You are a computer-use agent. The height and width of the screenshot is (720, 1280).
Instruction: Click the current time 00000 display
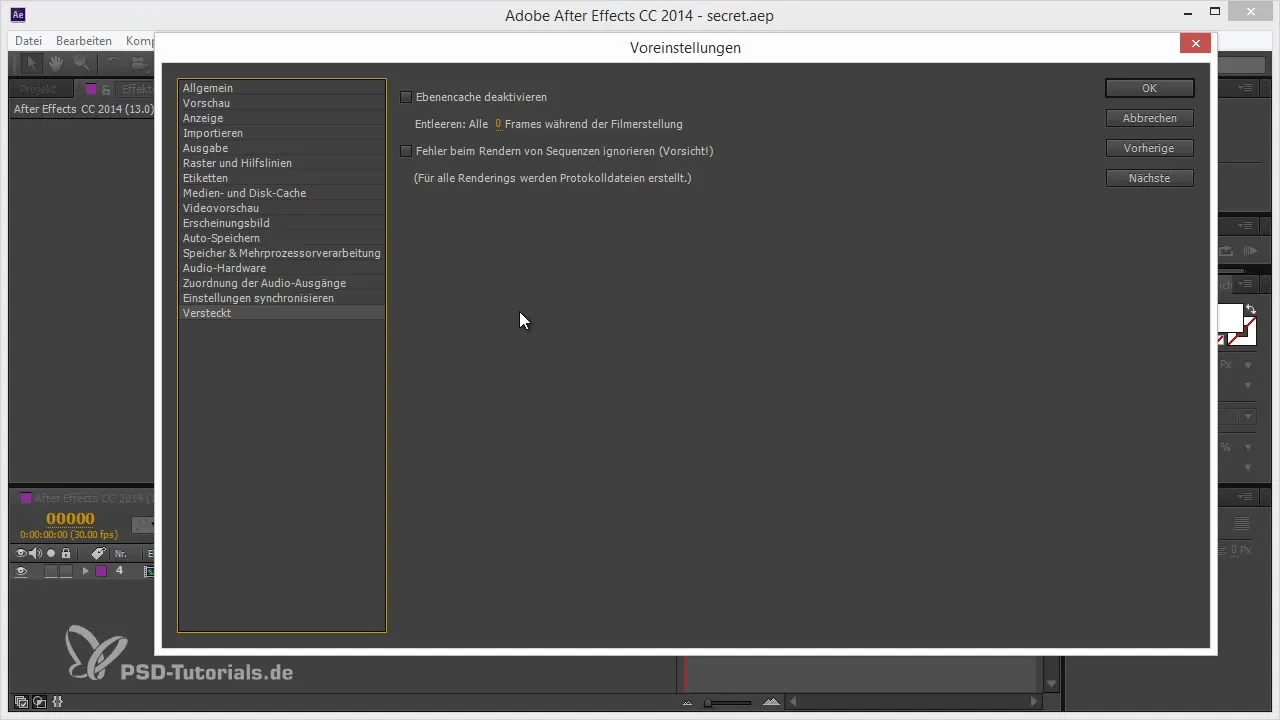click(70, 519)
